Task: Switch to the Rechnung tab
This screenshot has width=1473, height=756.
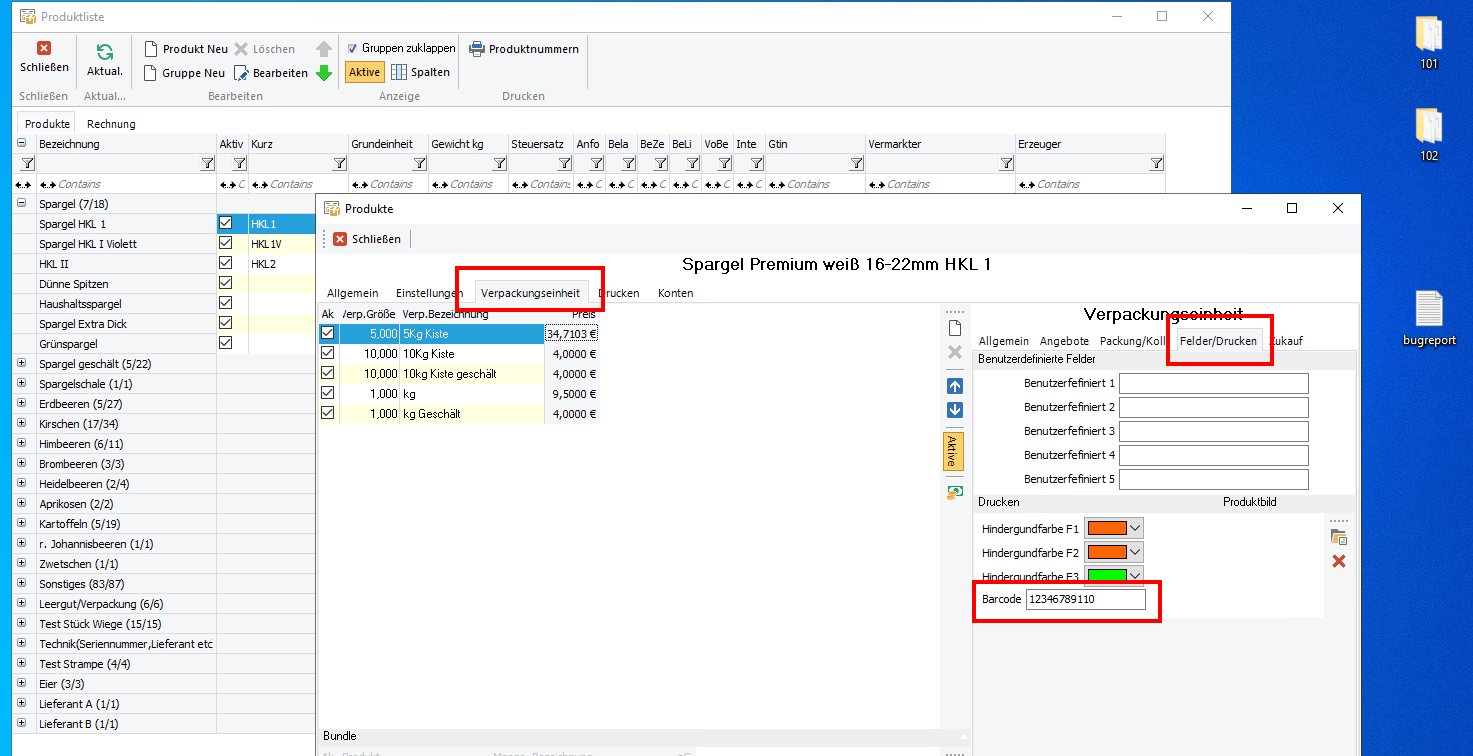Action: pyautogui.click(x=111, y=124)
